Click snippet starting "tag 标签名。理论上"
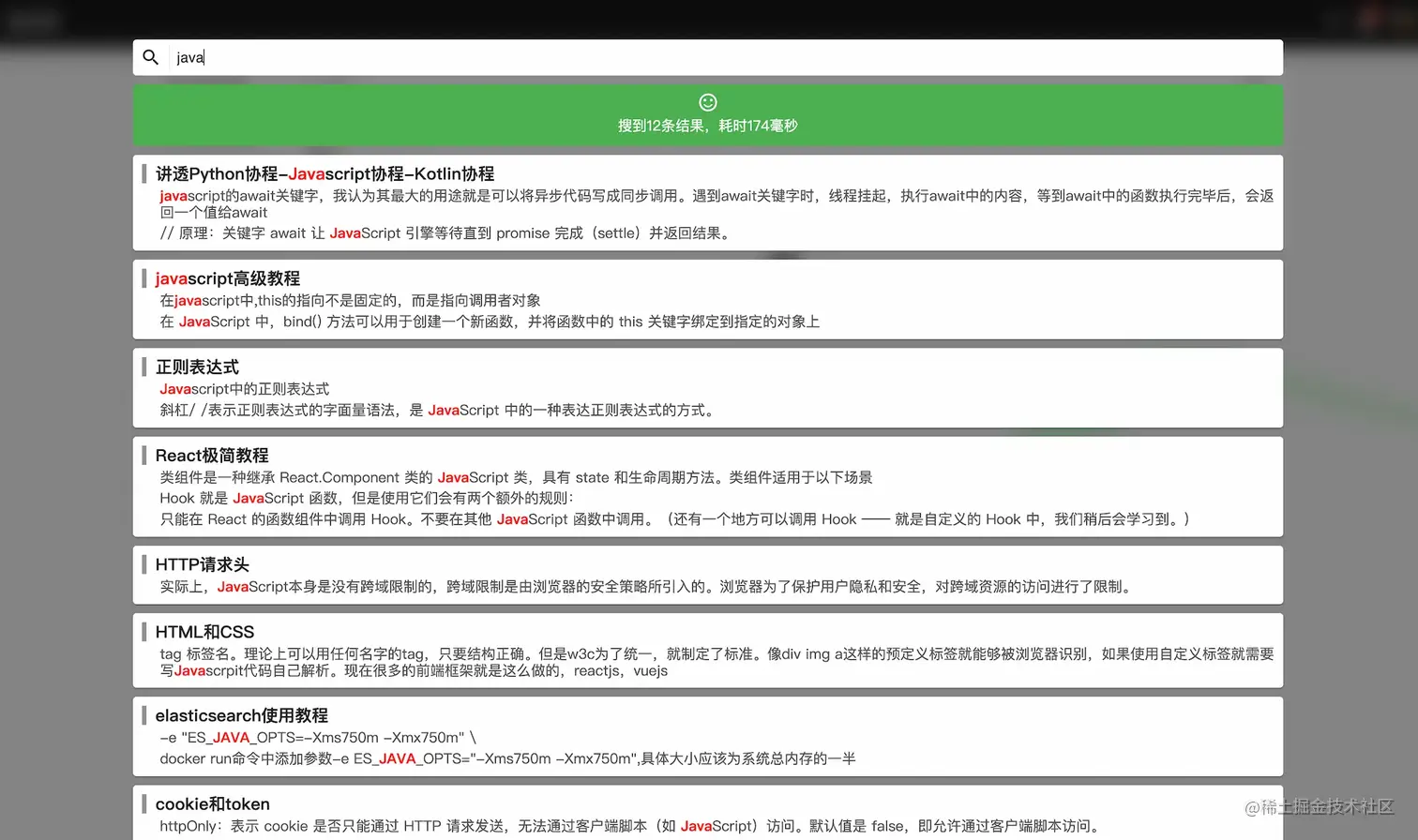Viewport: 1418px width, 840px height. 717,662
